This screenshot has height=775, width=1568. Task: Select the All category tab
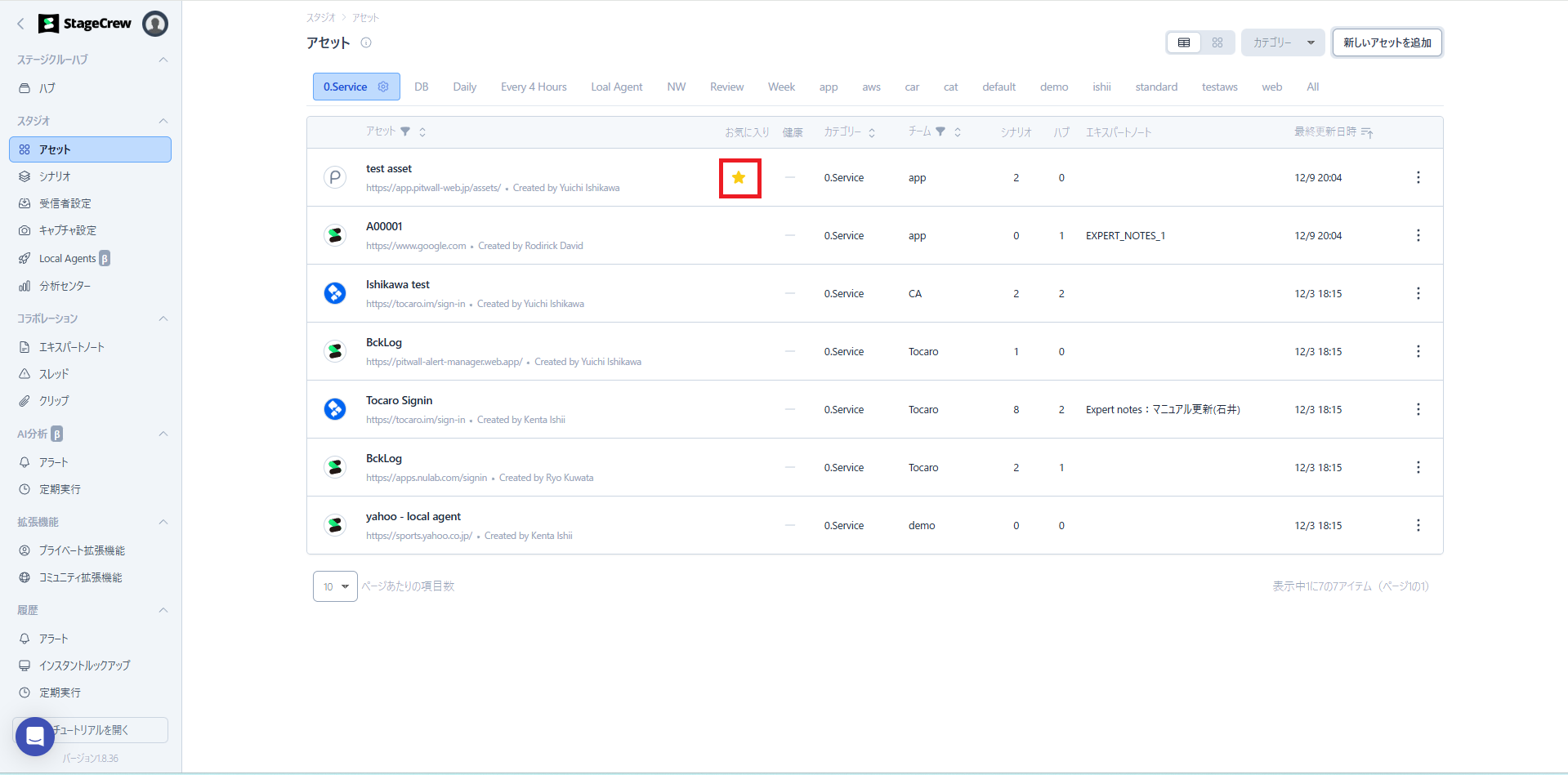click(1312, 87)
